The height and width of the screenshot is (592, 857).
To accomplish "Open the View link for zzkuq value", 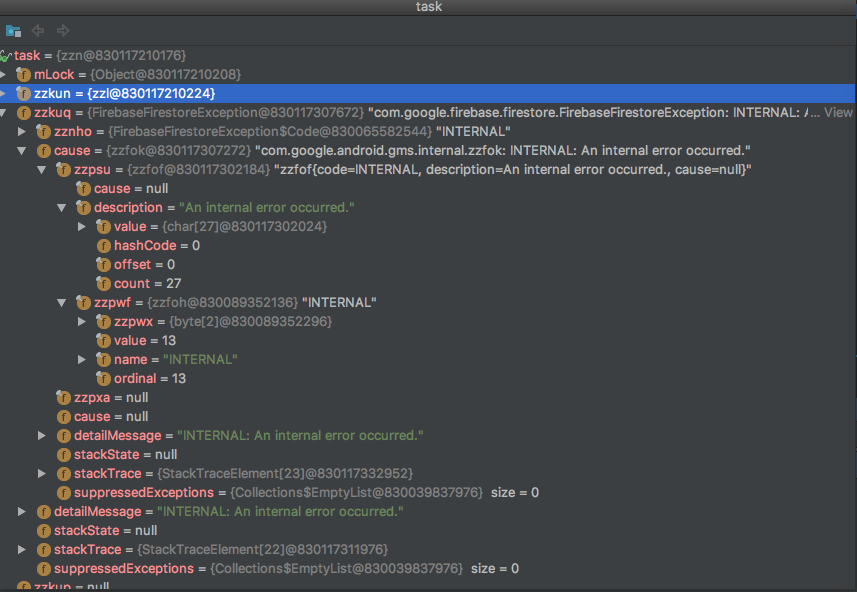I will [x=838, y=113].
